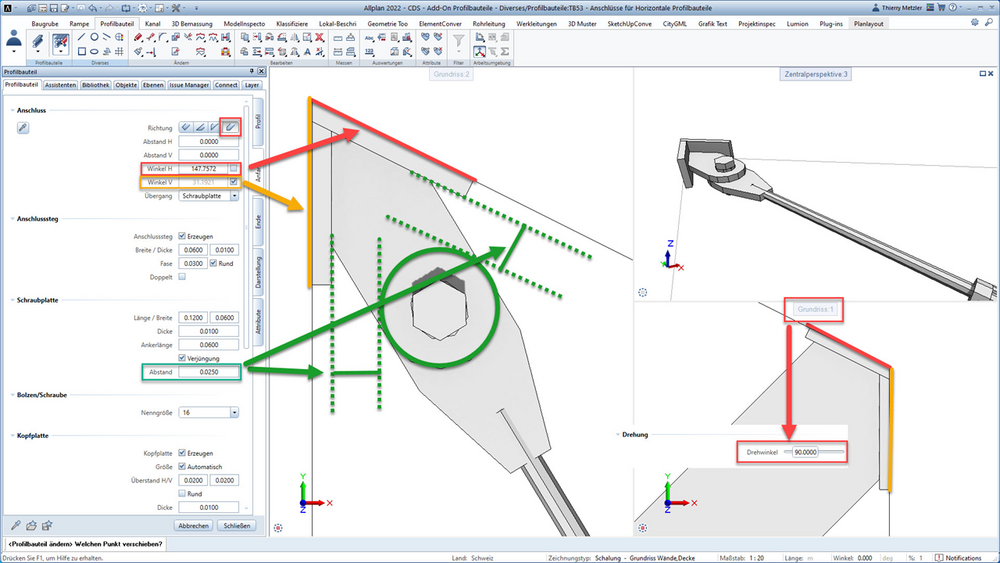Click the Schließen button
1000x563 pixels.
[x=237, y=526]
